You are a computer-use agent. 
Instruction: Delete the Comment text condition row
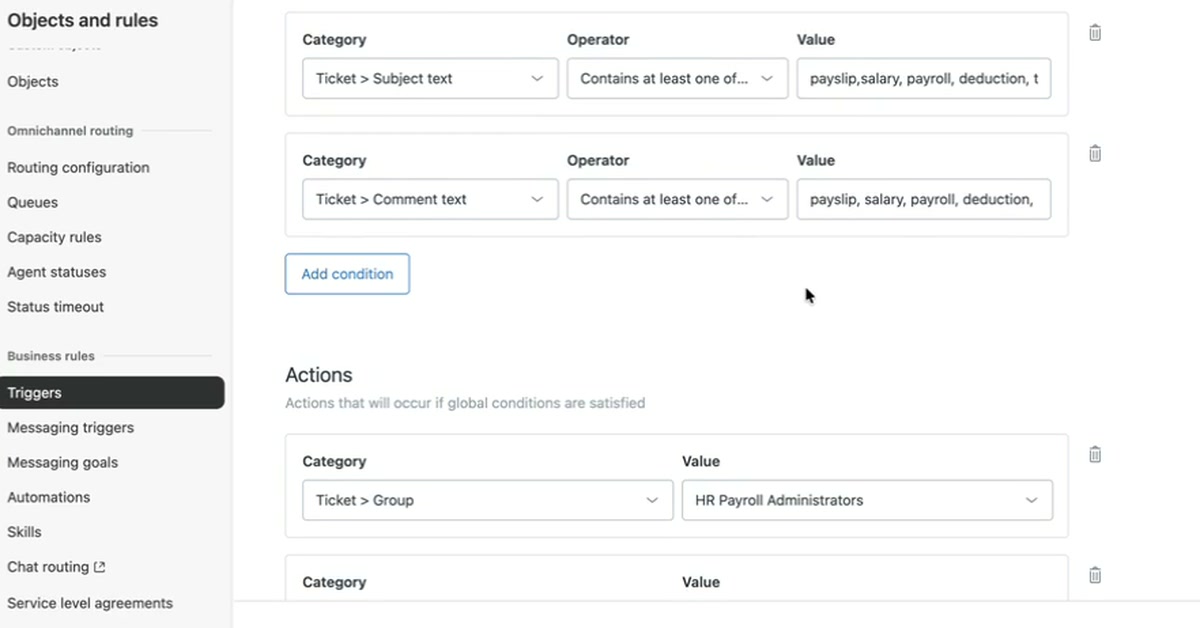(x=1095, y=154)
